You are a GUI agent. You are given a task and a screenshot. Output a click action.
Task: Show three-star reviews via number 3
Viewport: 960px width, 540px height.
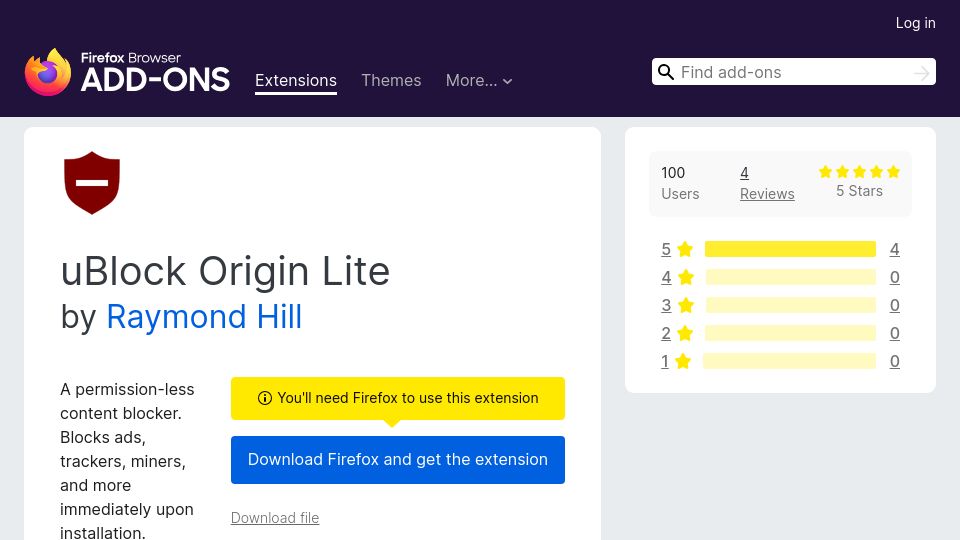(666, 305)
